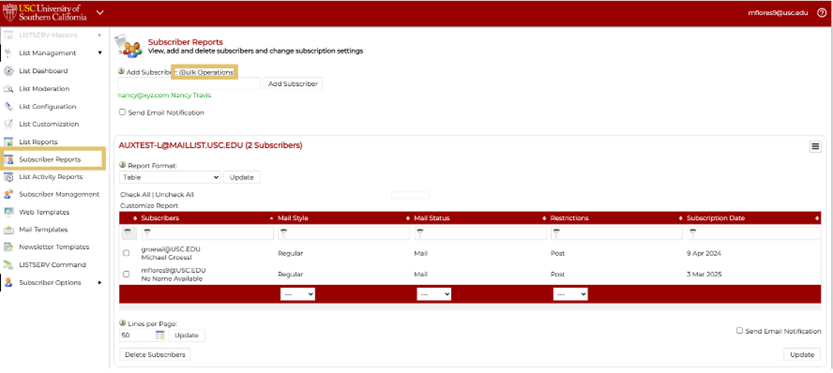Click the Subscription Date filter field
The width and height of the screenshot is (833, 373).
point(753,233)
